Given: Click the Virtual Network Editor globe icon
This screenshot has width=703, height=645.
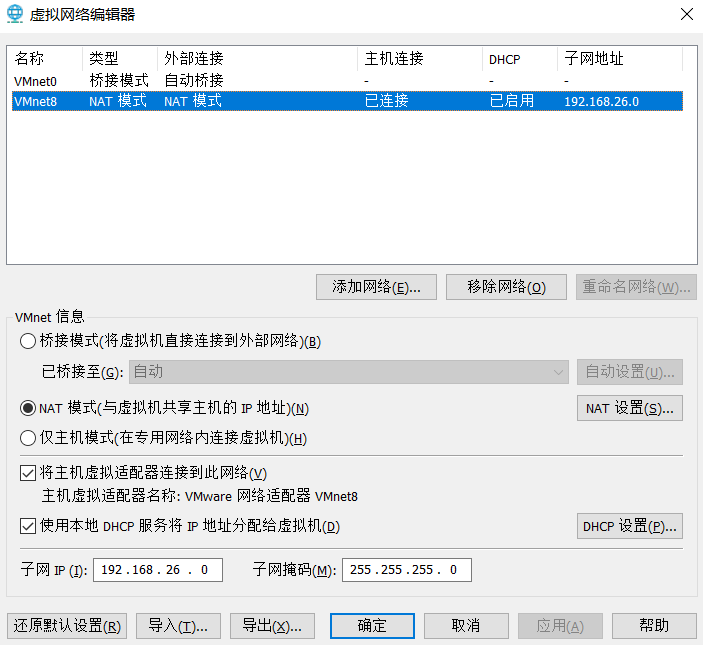Looking at the screenshot, I should [x=15, y=14].
